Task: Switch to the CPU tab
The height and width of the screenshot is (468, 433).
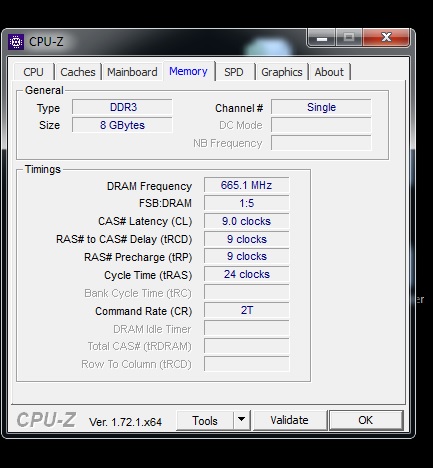Action: tap(33, 72)
